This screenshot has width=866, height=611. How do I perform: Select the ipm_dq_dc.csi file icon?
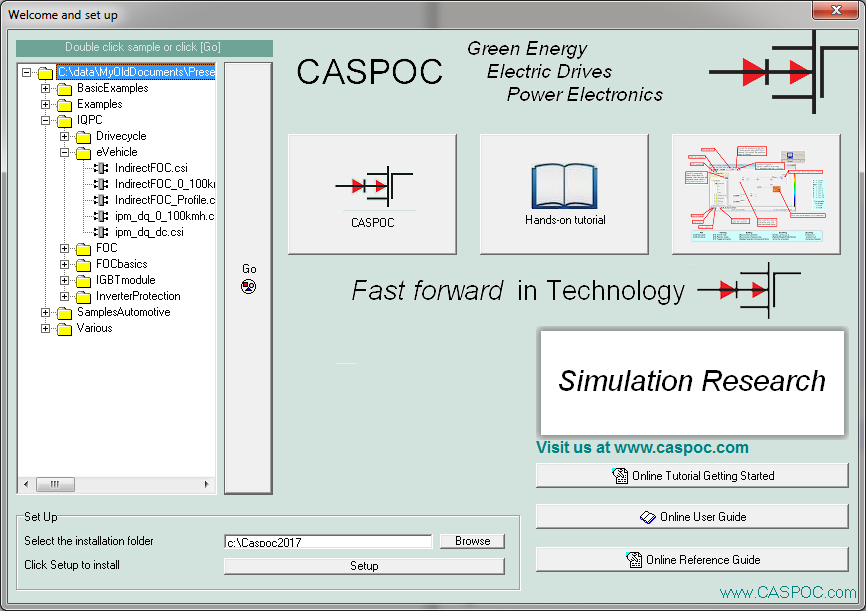101,232
